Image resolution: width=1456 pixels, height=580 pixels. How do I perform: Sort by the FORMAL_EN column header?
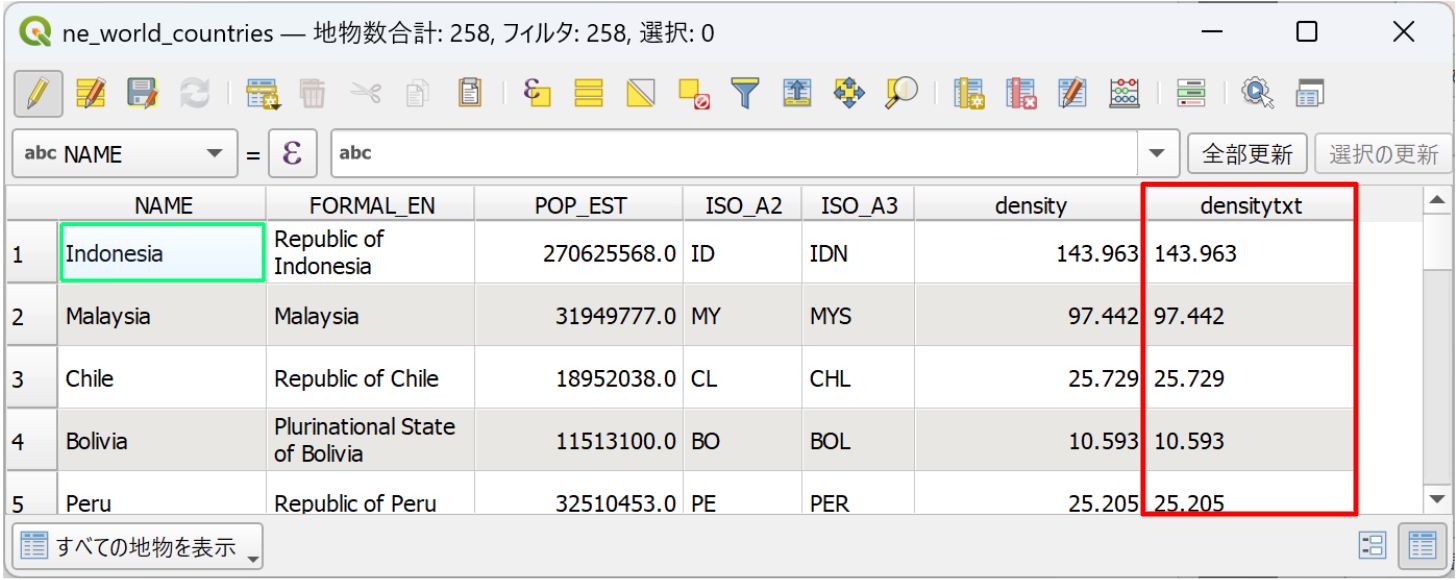(371, 205)
